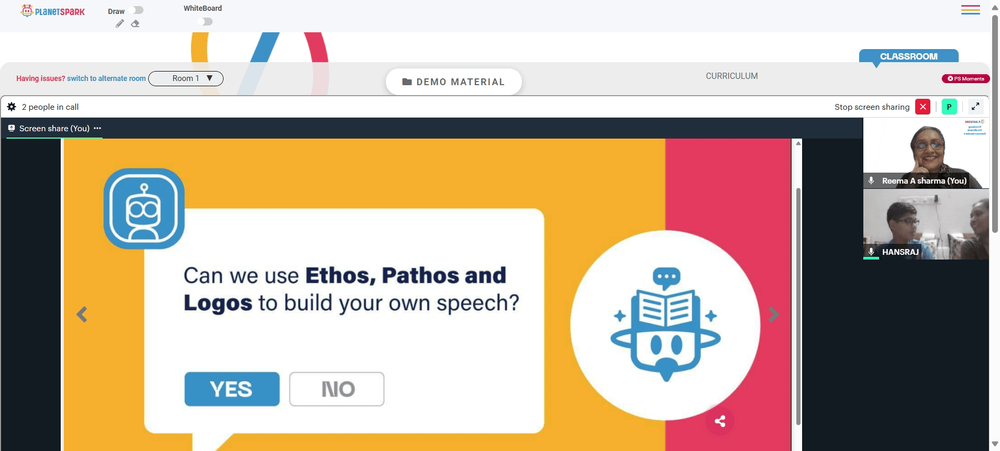Click the slide's vertical scrollbar
1000x451 pixels.
pyautogui.click(x=798, y=306)
